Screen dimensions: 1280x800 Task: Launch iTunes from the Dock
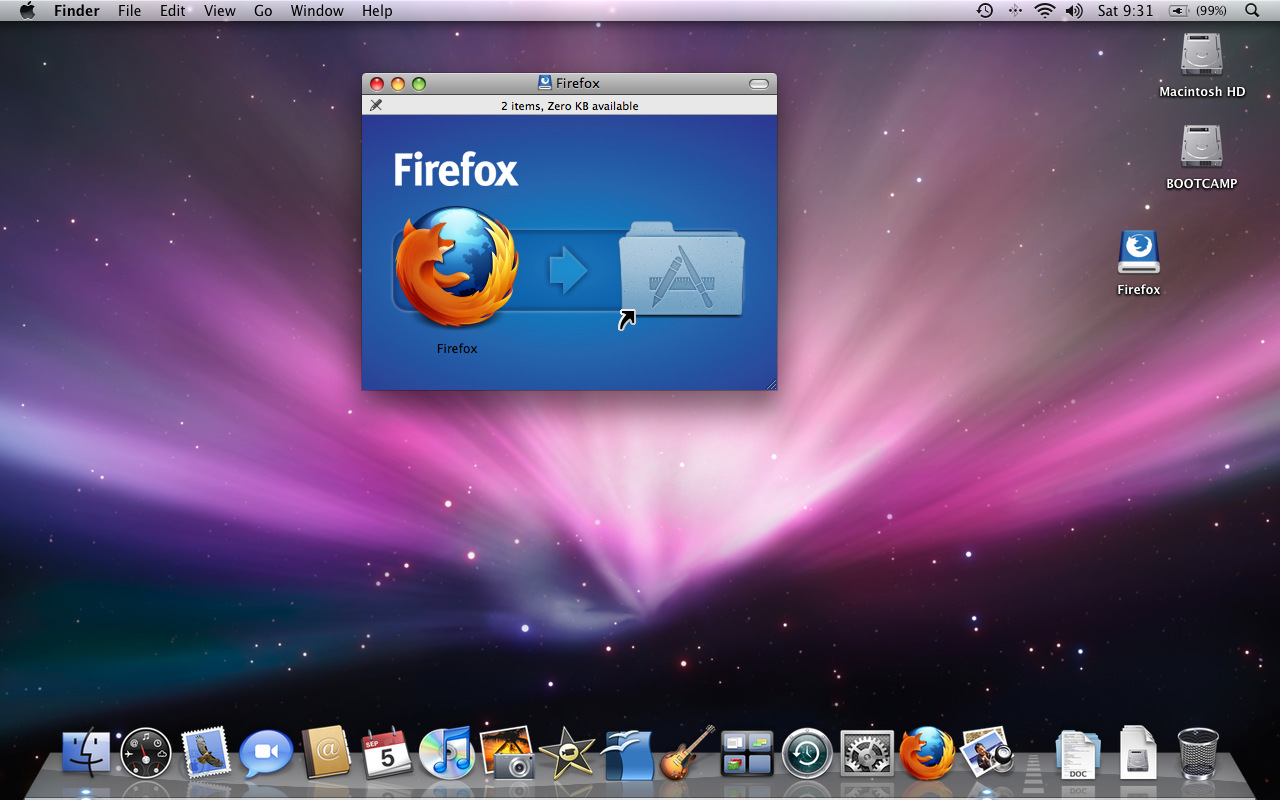point(446,752)
